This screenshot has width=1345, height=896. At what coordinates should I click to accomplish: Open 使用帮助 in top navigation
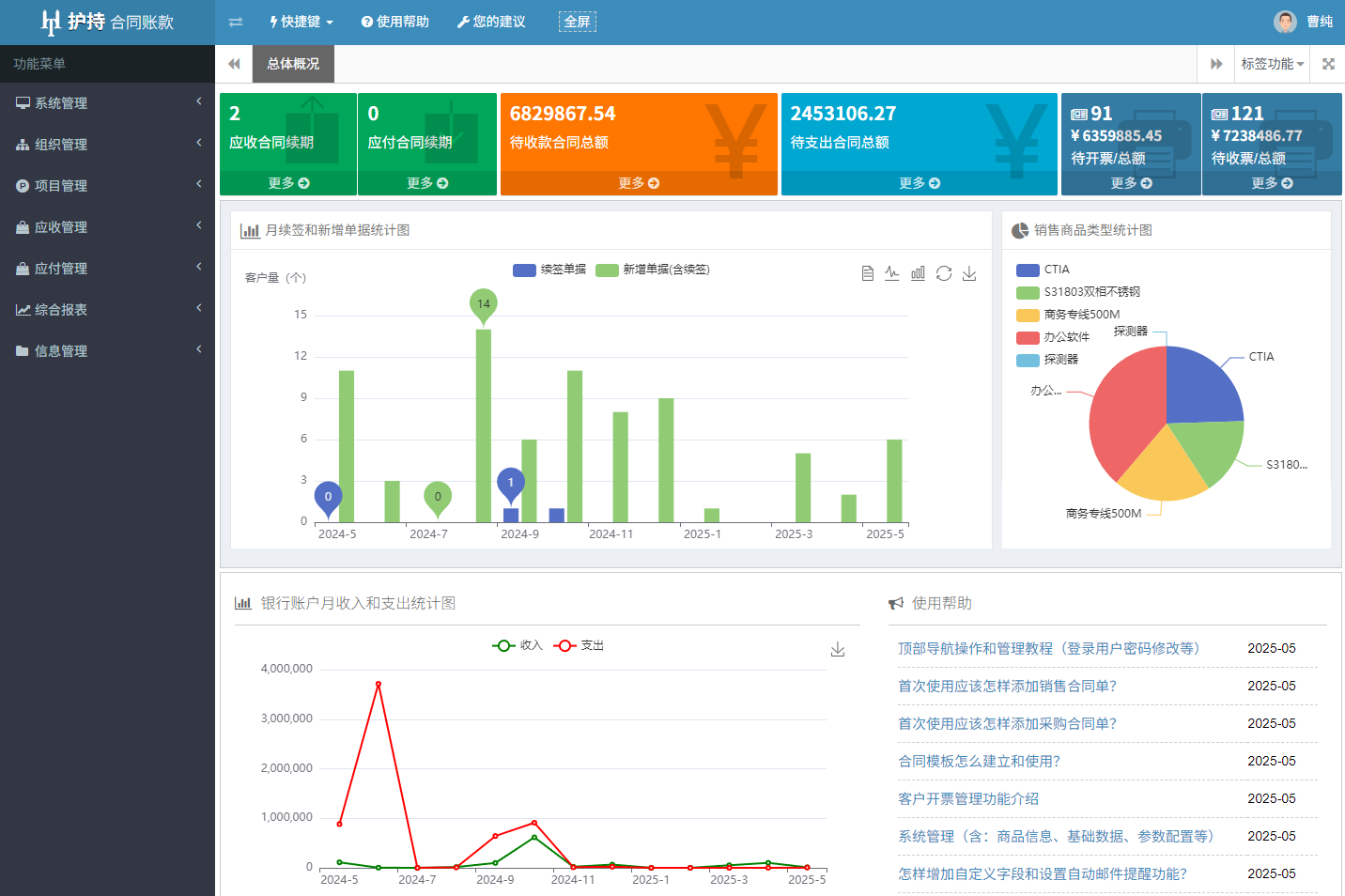click(395, 22)
